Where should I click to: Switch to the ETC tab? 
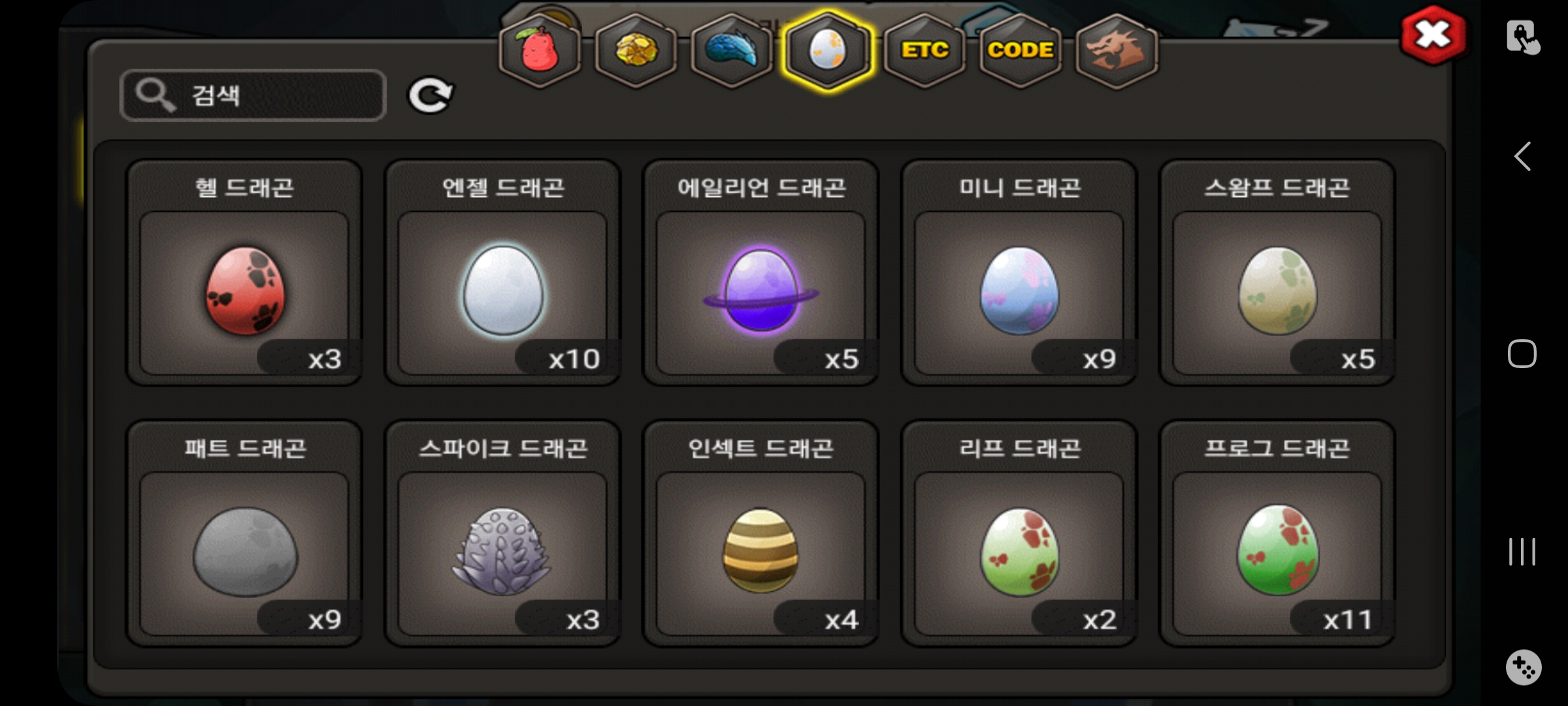(x=924, y=50)
